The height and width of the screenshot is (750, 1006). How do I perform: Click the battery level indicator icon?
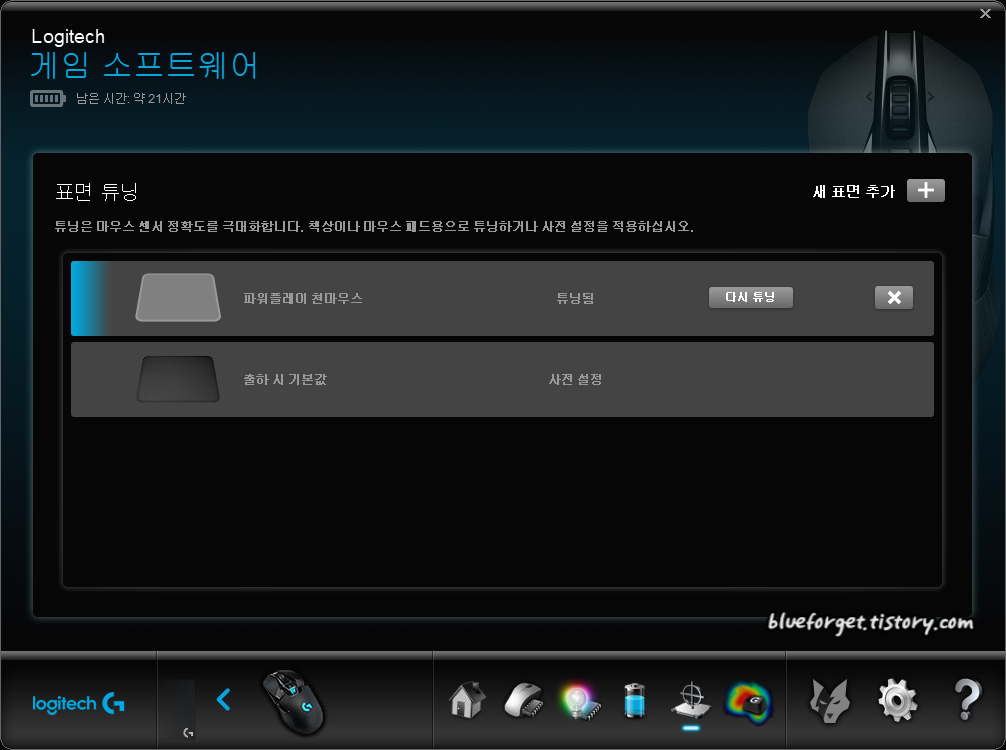click(x=47, y=99)
